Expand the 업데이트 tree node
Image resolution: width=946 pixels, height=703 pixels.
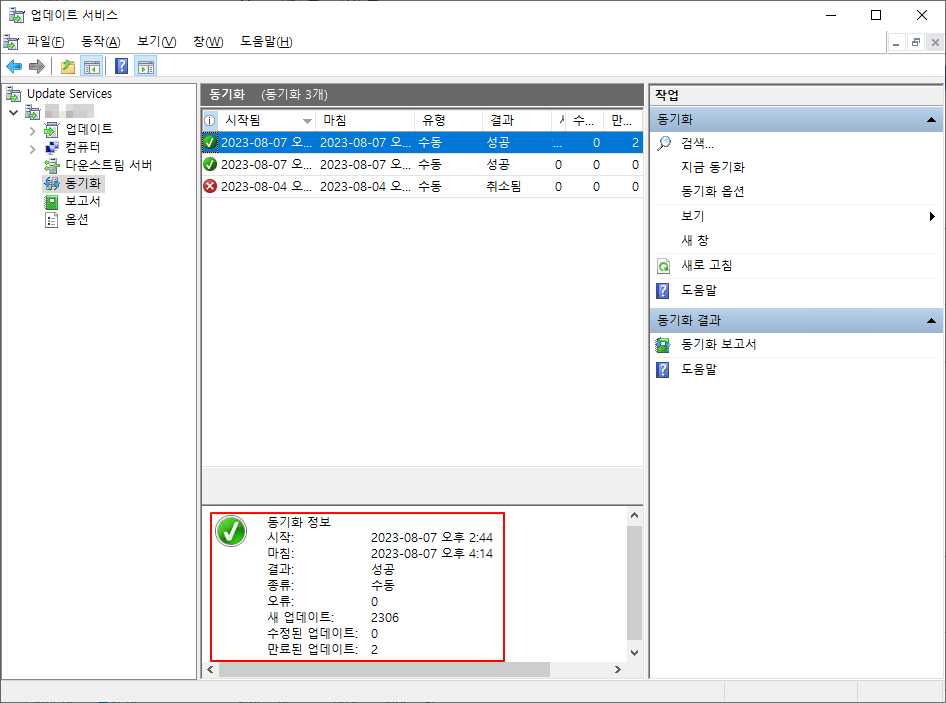click(x=33, y=130)
